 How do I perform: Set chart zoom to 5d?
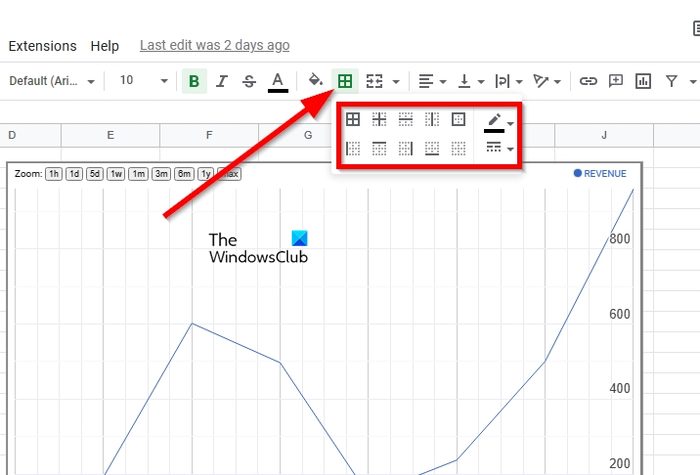click(x=95, y=174)
